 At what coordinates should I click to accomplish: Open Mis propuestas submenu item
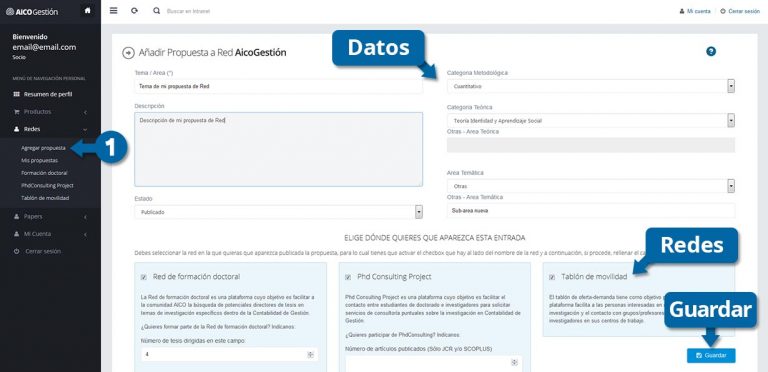click(39, 161)
